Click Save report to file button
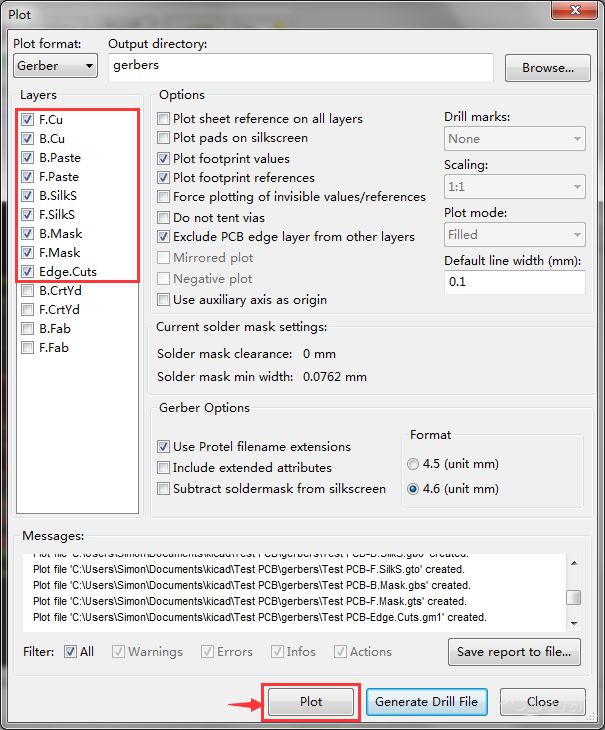Screen dimensions: 605x730 click(x=514, y=652)
